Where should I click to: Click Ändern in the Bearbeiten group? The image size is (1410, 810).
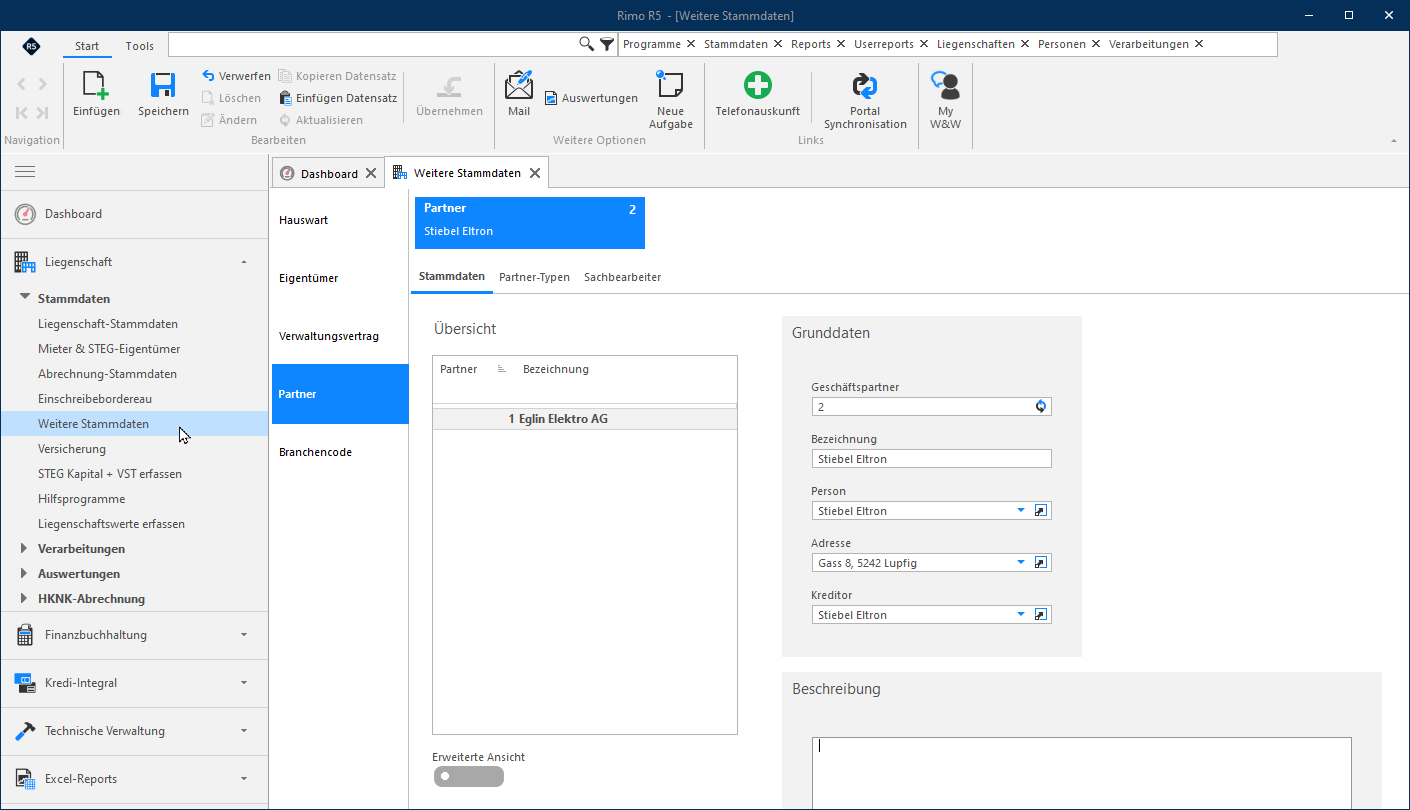tap(230, 120)
